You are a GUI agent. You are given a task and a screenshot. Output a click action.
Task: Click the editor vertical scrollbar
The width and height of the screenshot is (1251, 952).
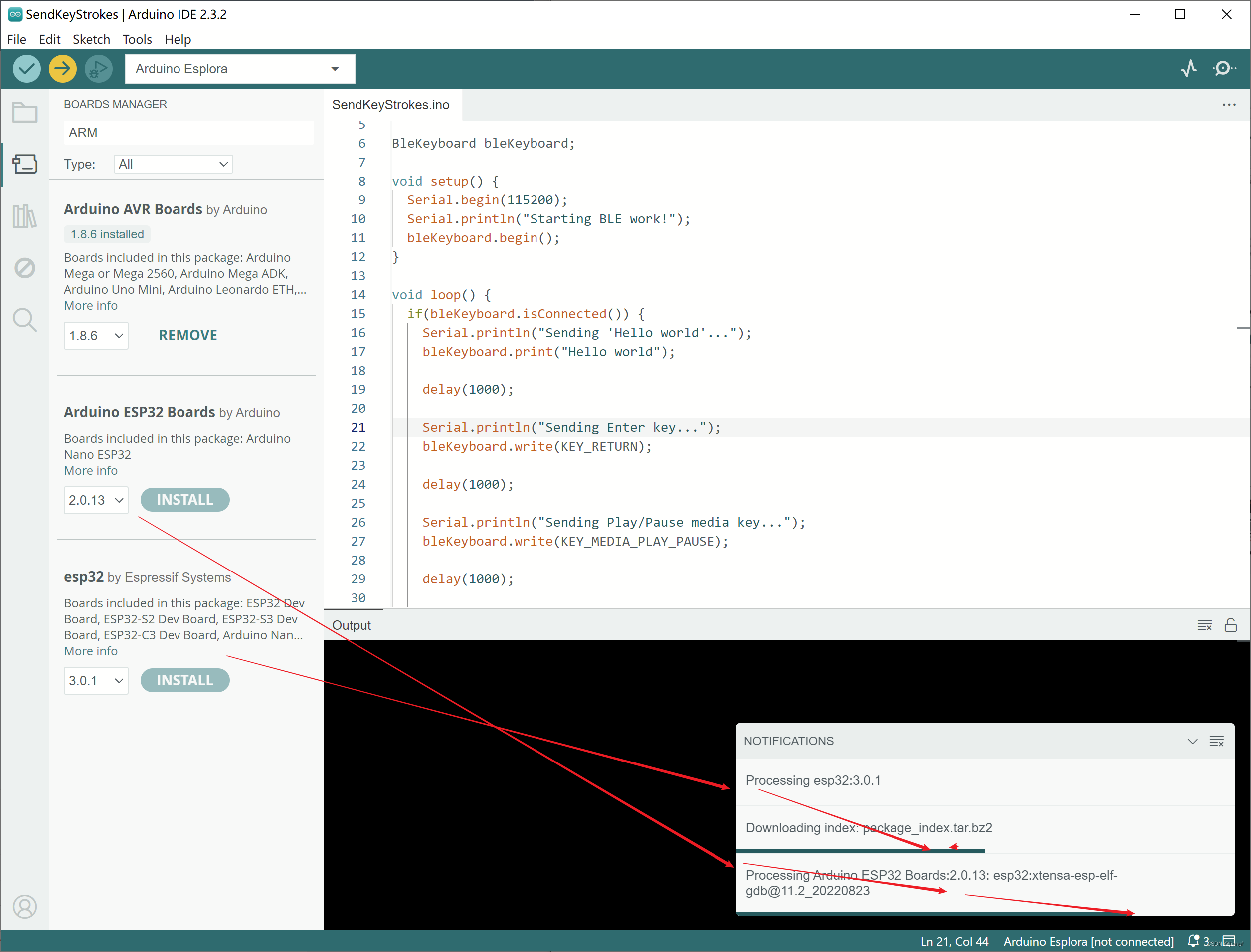[1243, 364]
